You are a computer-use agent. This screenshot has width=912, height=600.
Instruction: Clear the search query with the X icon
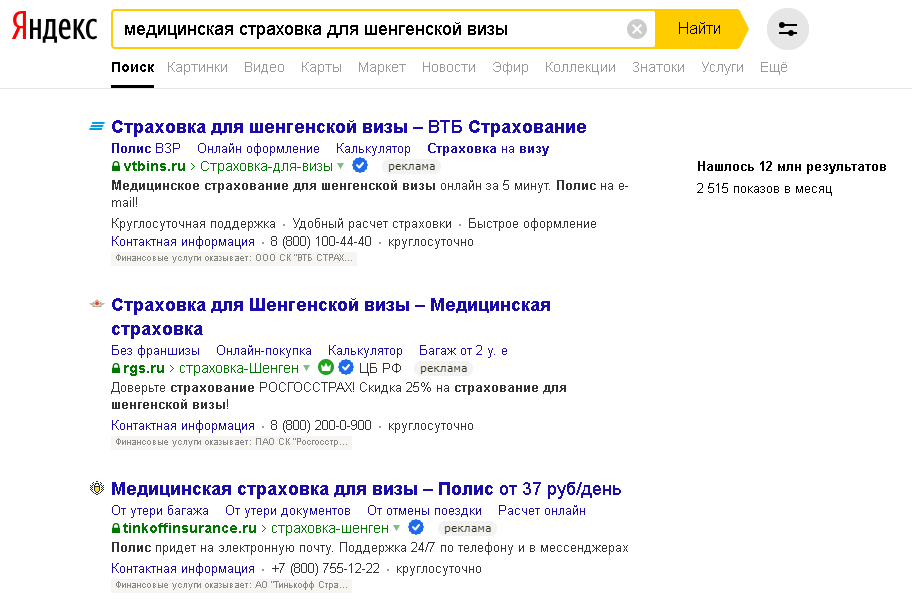[x=637, y=28]
